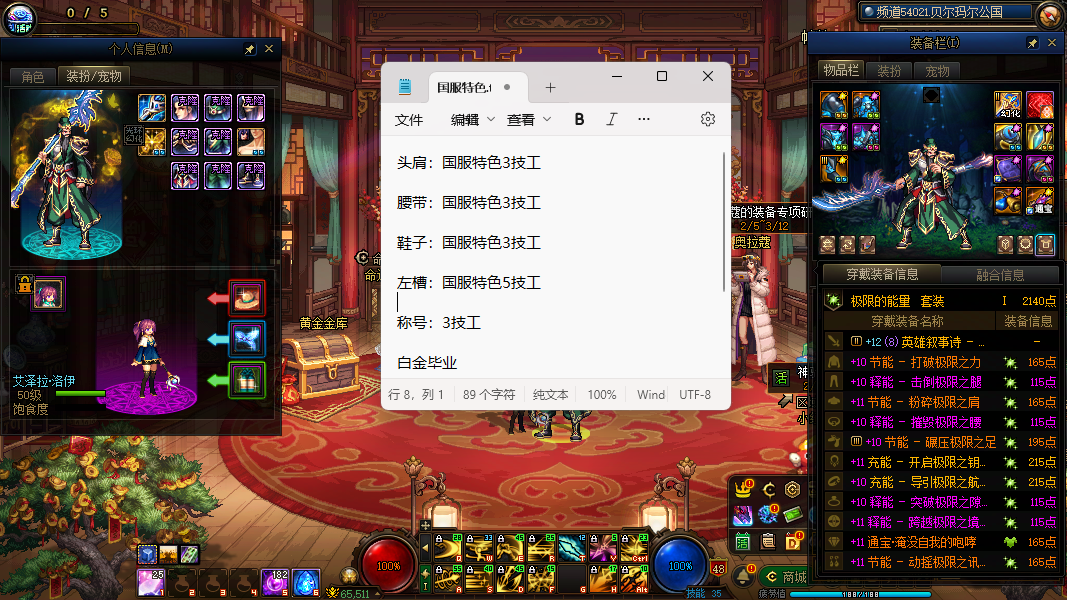Add a new Notepad tab
The width and height of the screenshot is (1067, 600).
click(550, 87)
